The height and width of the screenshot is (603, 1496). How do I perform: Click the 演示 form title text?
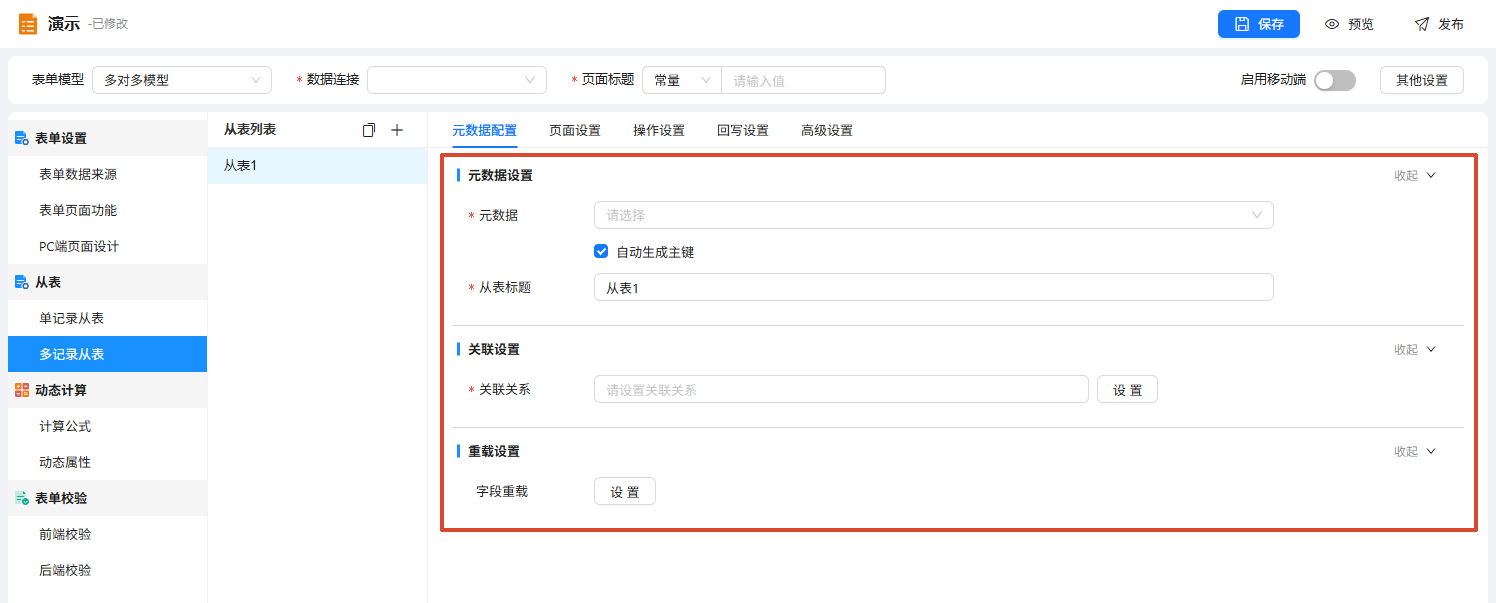[x=63, y=24]
